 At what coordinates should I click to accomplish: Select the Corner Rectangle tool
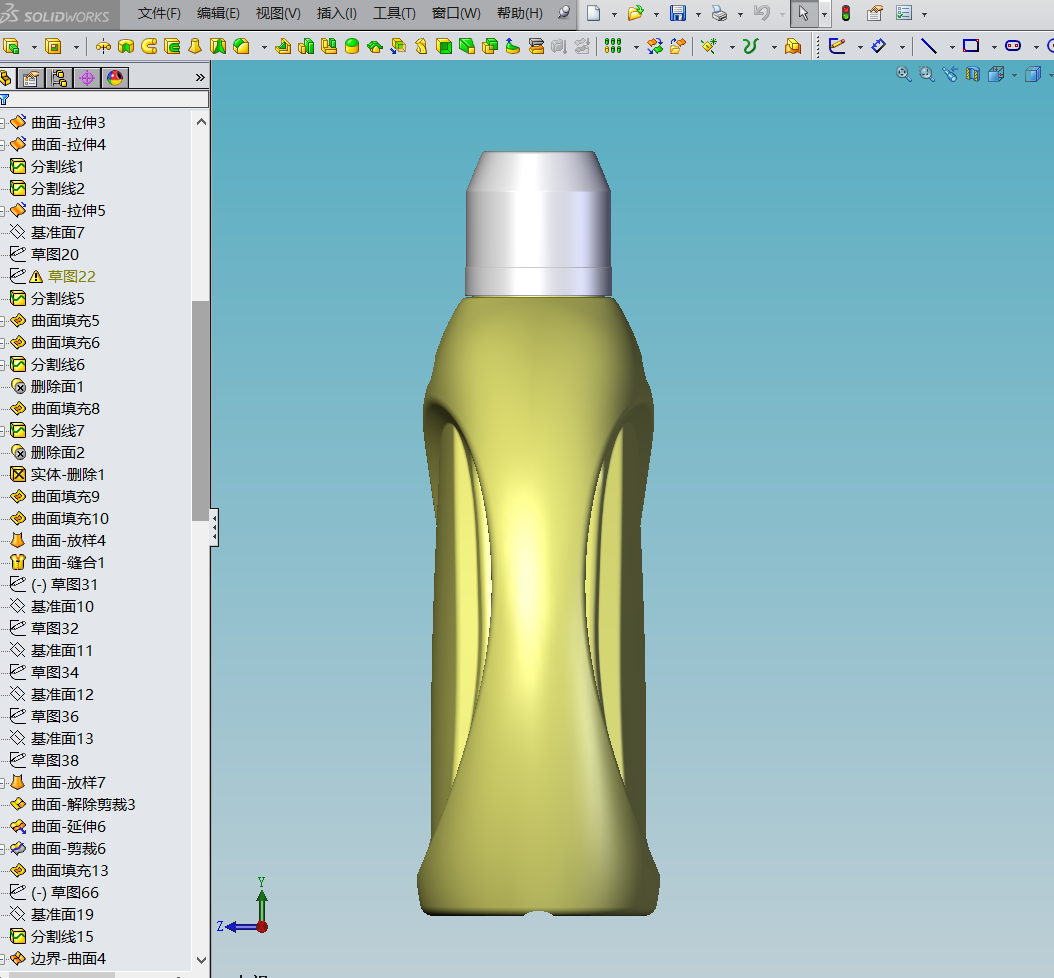(x=971, y=46)
